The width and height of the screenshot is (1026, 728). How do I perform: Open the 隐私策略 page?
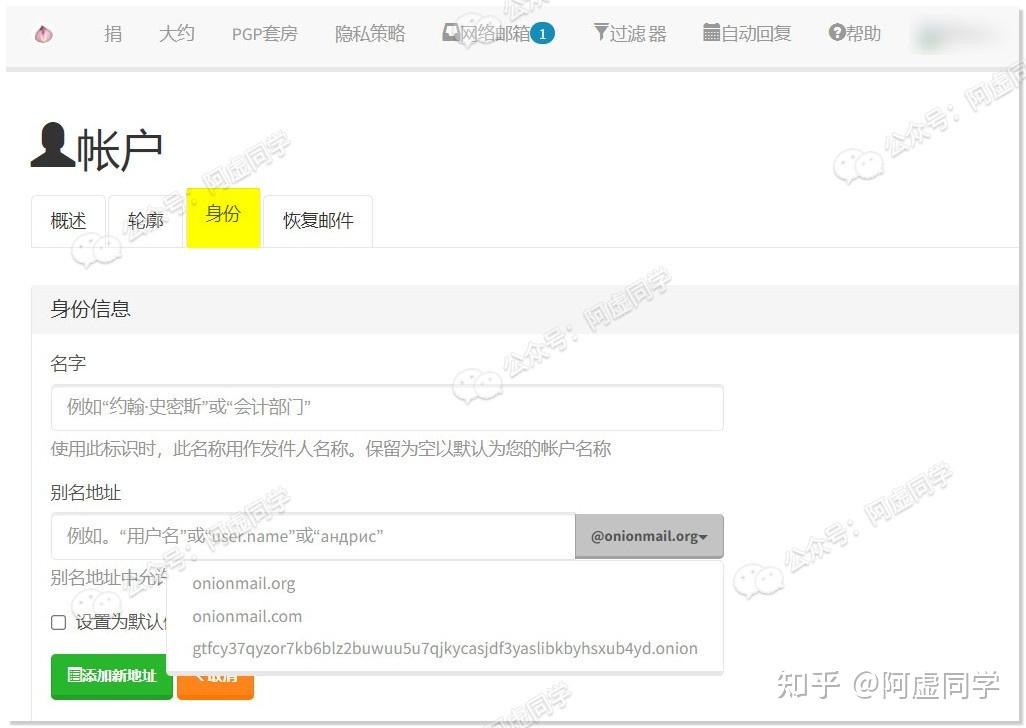click(370, 32)
